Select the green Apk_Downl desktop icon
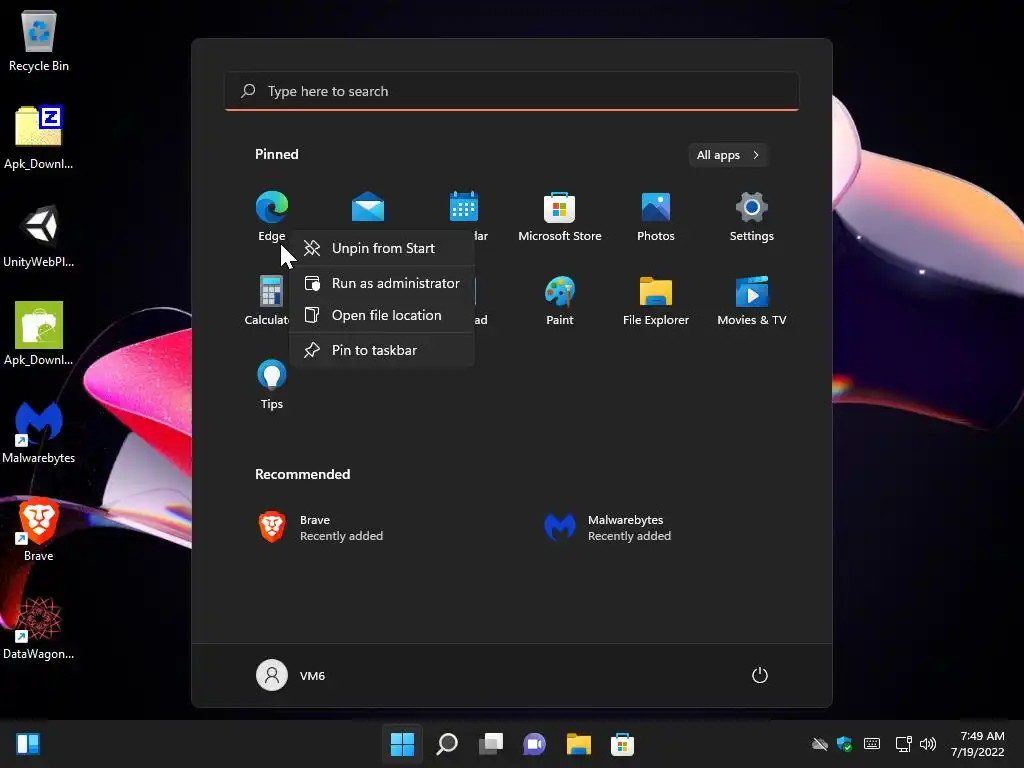1024x768 pixels. tap(39, 333)
